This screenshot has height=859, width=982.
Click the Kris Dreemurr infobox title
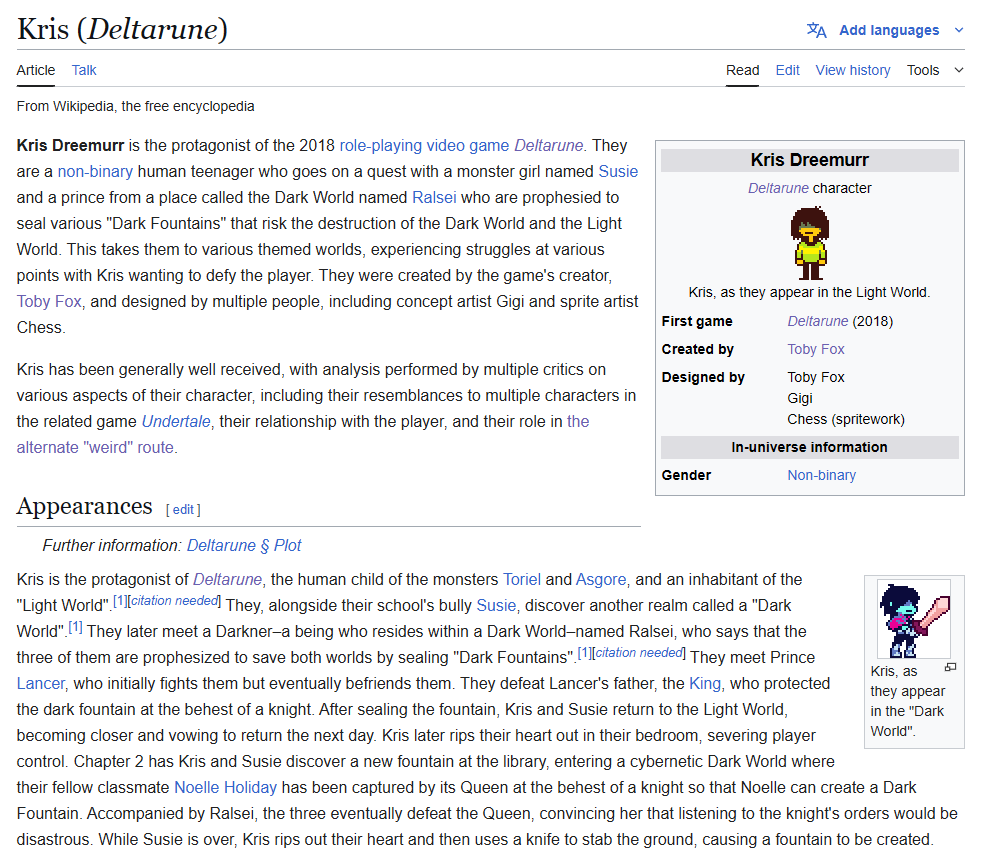[x=809, y=160]
